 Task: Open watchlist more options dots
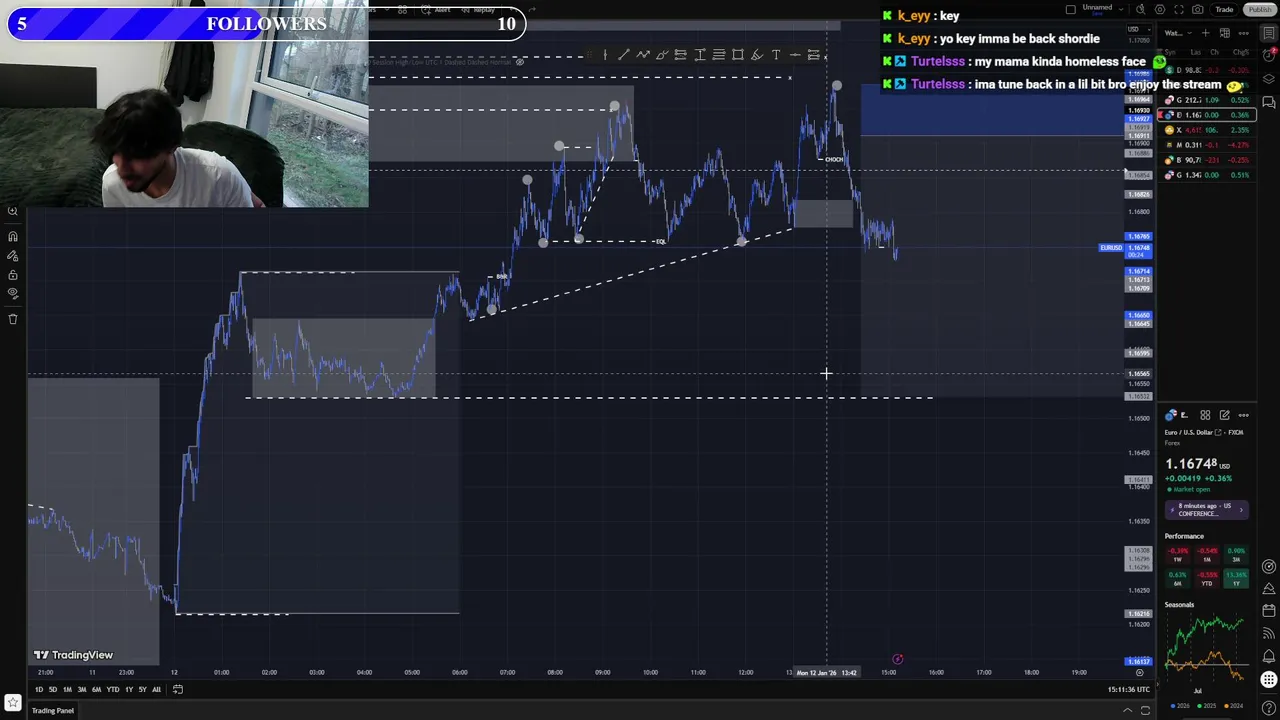(1244, 33)
